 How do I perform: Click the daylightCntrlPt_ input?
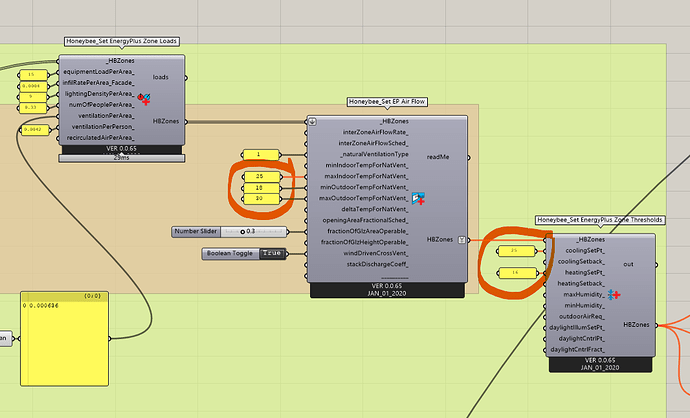582,339
